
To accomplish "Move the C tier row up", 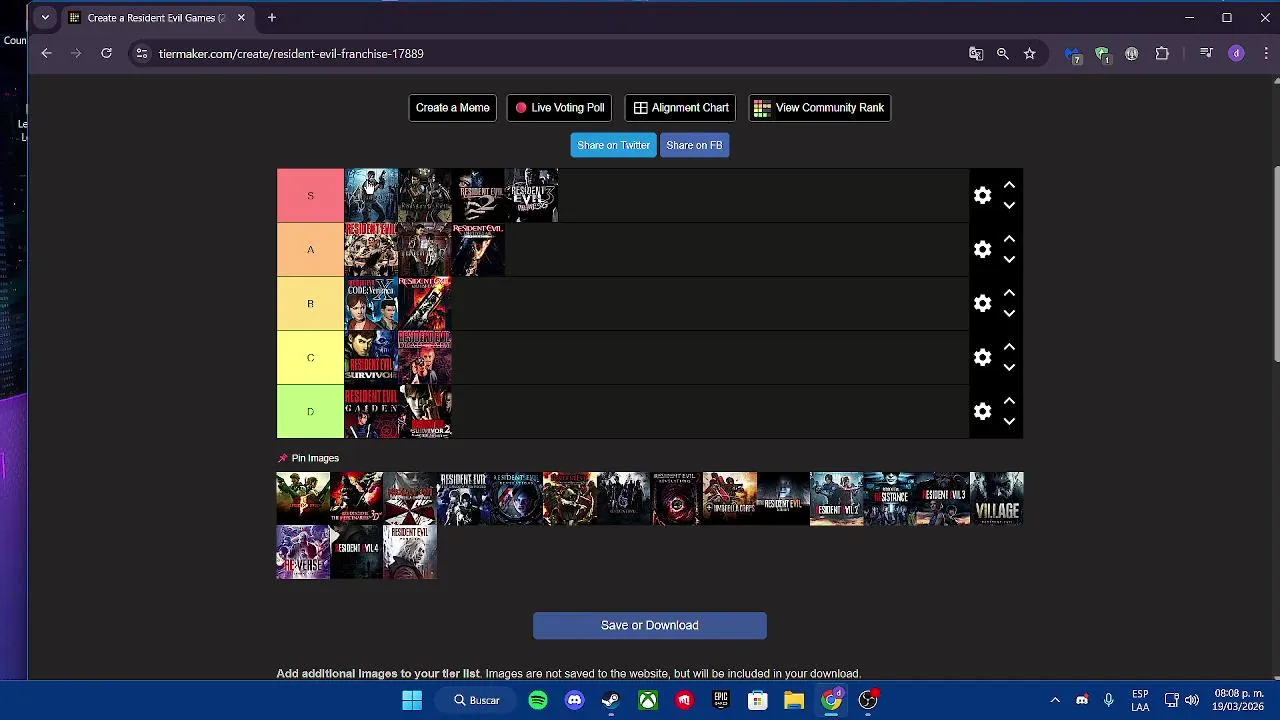I will tap(1009, 347).
